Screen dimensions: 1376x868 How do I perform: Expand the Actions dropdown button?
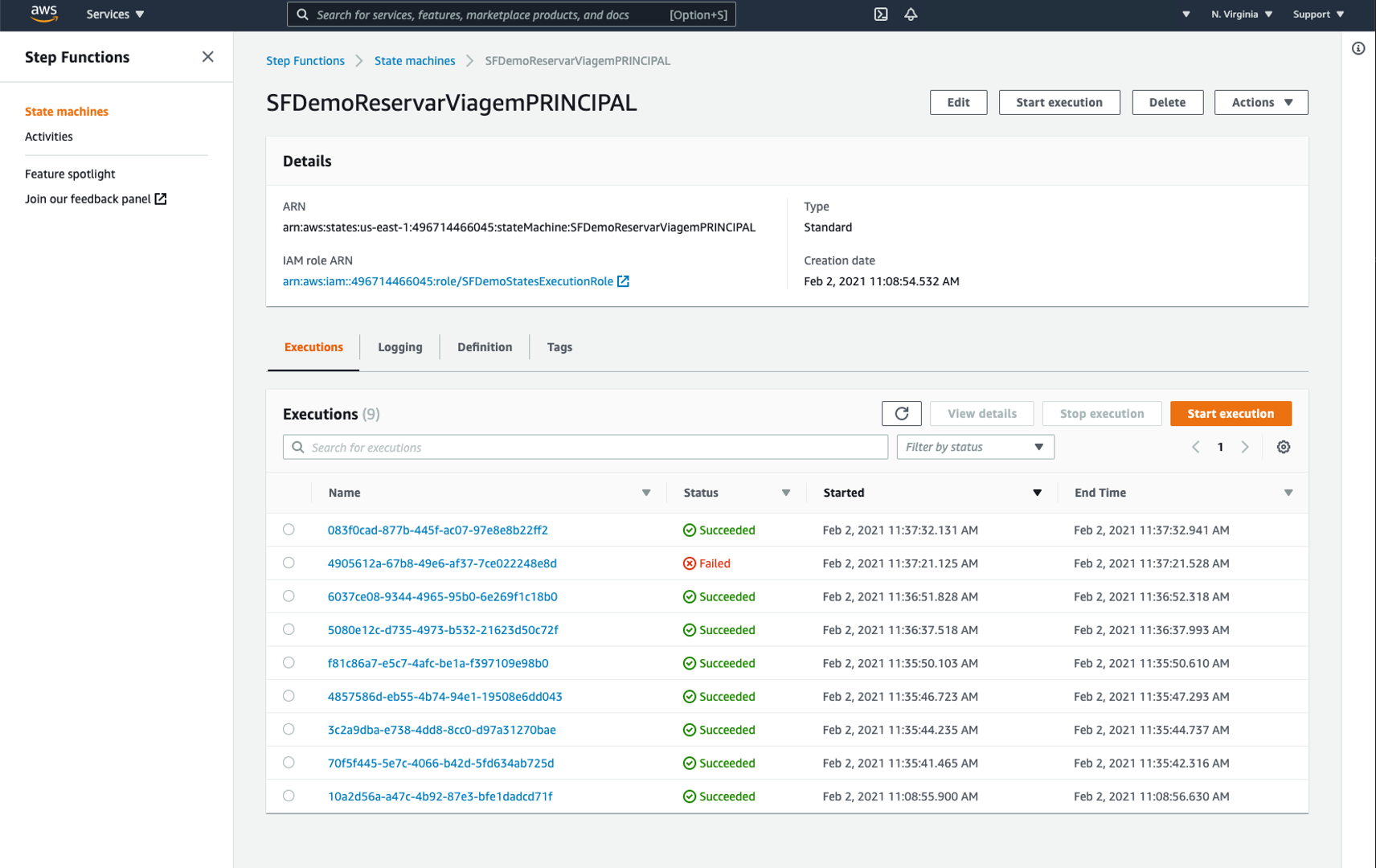1261,102
